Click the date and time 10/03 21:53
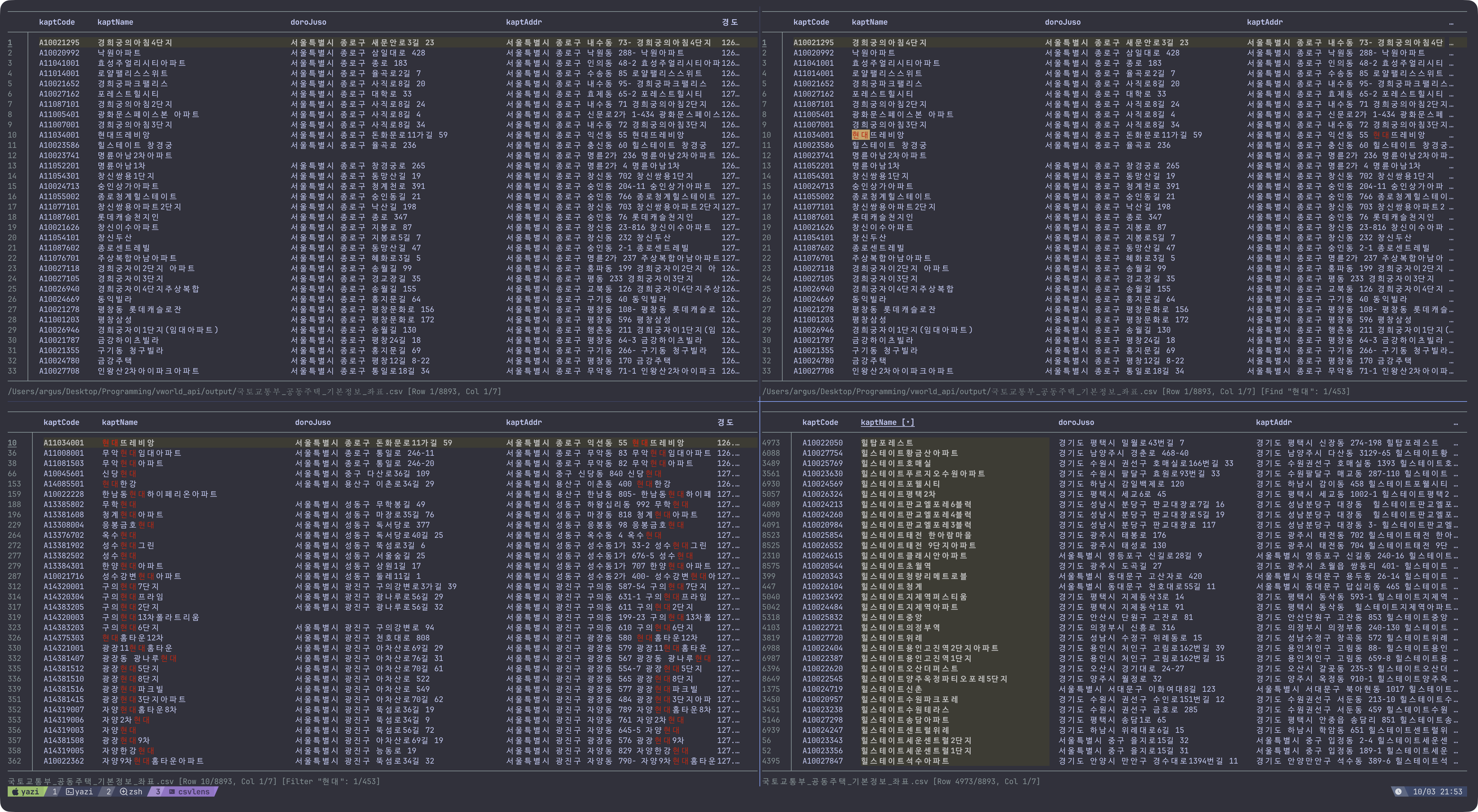This screenshot has height=812, width=1478. point(1437,791)
